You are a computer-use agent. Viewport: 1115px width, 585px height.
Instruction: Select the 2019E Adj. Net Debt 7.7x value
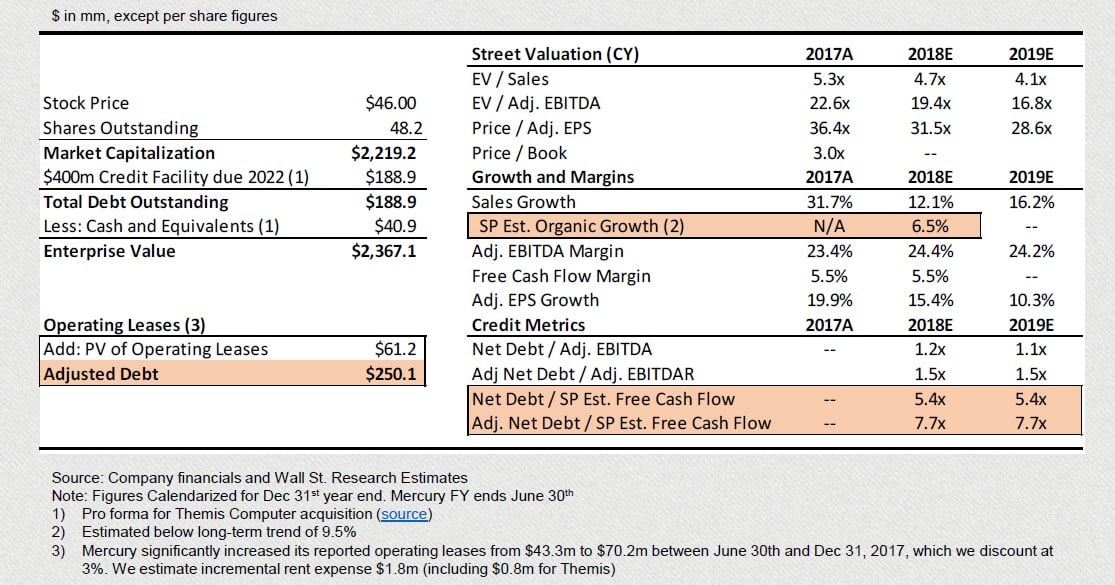pyautogui.click(x=1032, y=423)
